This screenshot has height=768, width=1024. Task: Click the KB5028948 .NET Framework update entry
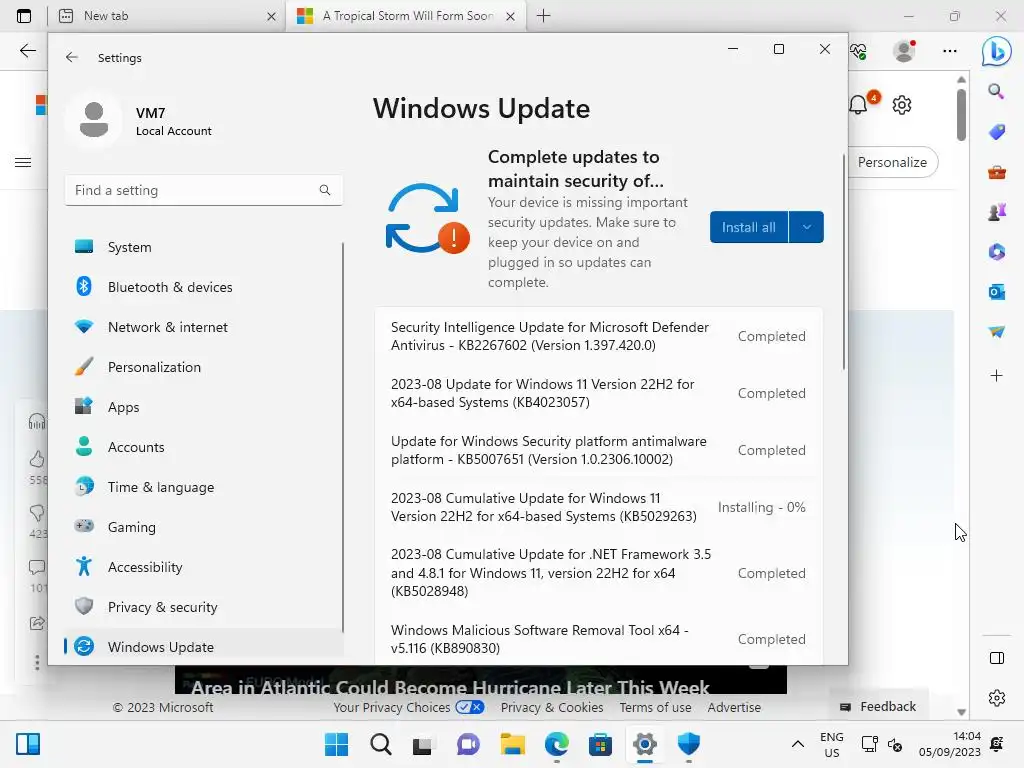tap(598, 573)
